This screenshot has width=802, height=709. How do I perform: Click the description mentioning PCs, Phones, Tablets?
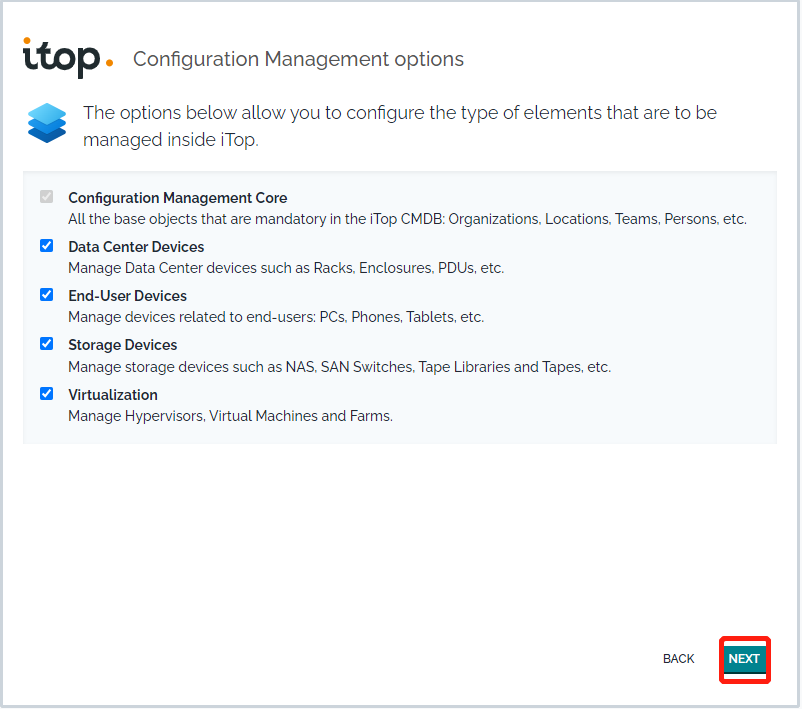(x=276, y=317)
